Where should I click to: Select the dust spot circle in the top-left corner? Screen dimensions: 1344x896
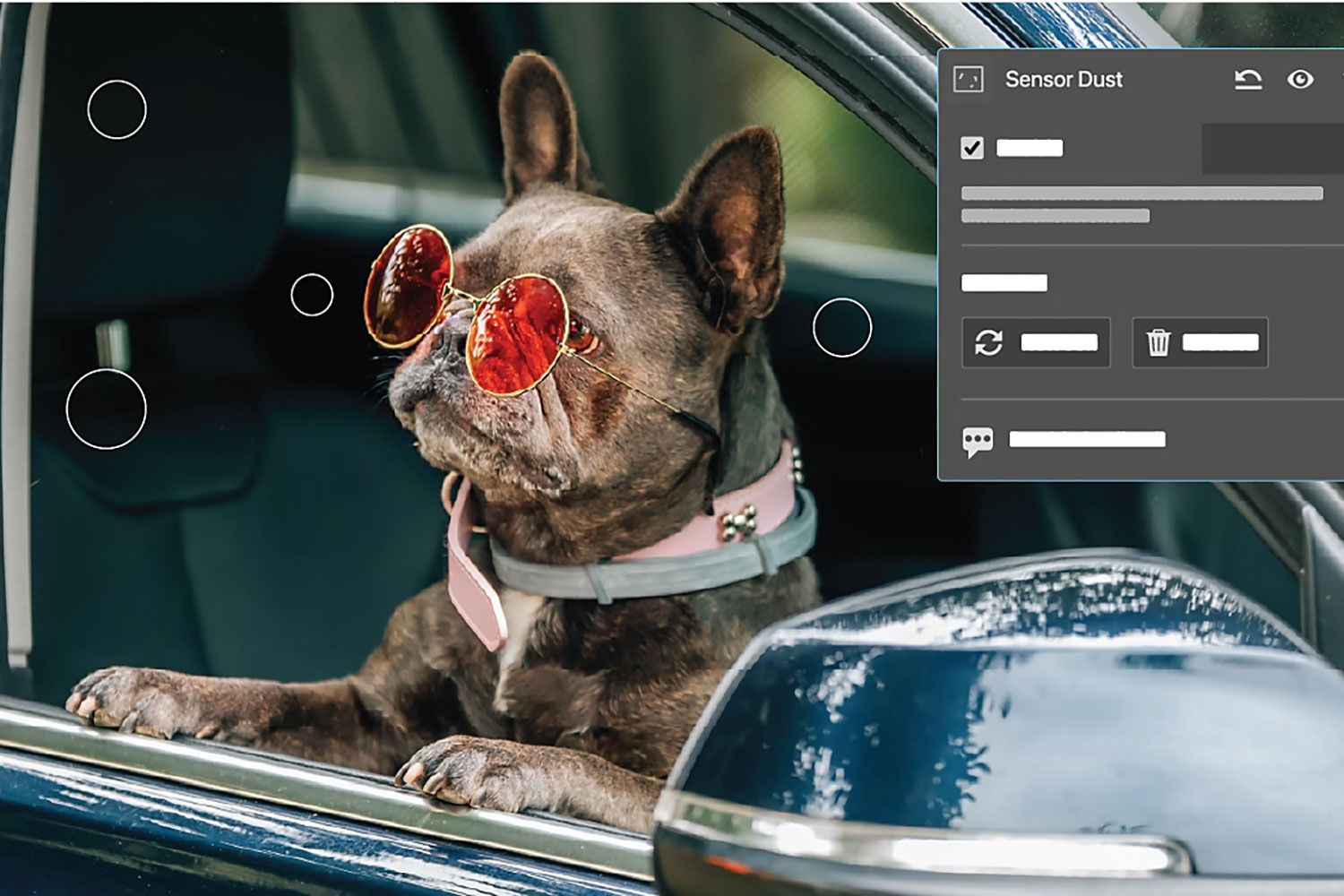pos(116,109)
